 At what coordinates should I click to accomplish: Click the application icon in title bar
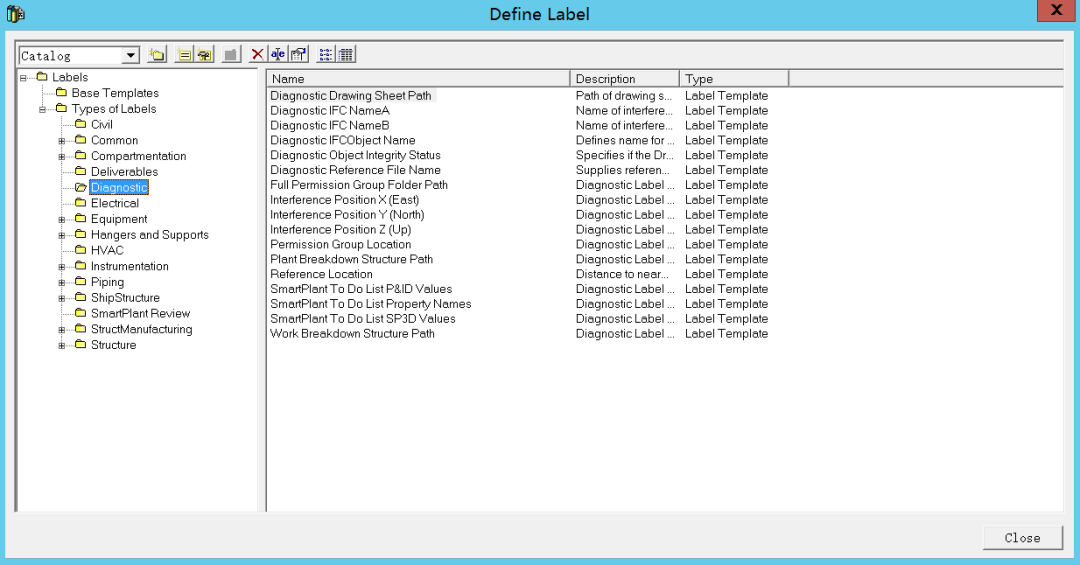click(x=15, y=14)
